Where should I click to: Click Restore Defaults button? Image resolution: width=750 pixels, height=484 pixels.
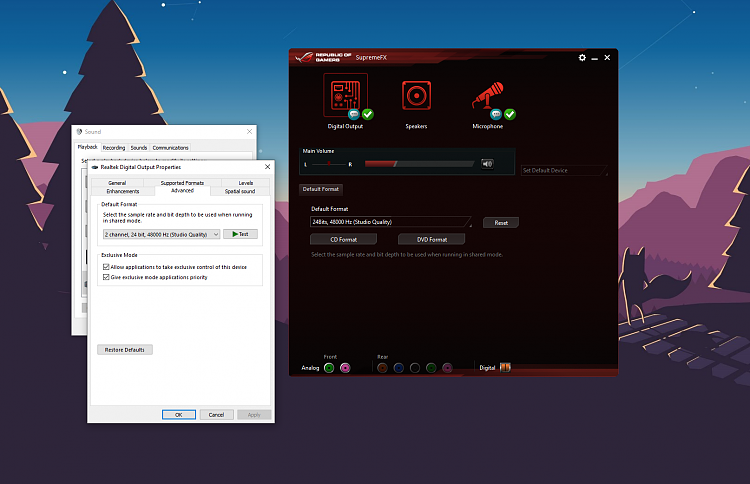pos(125,350)
